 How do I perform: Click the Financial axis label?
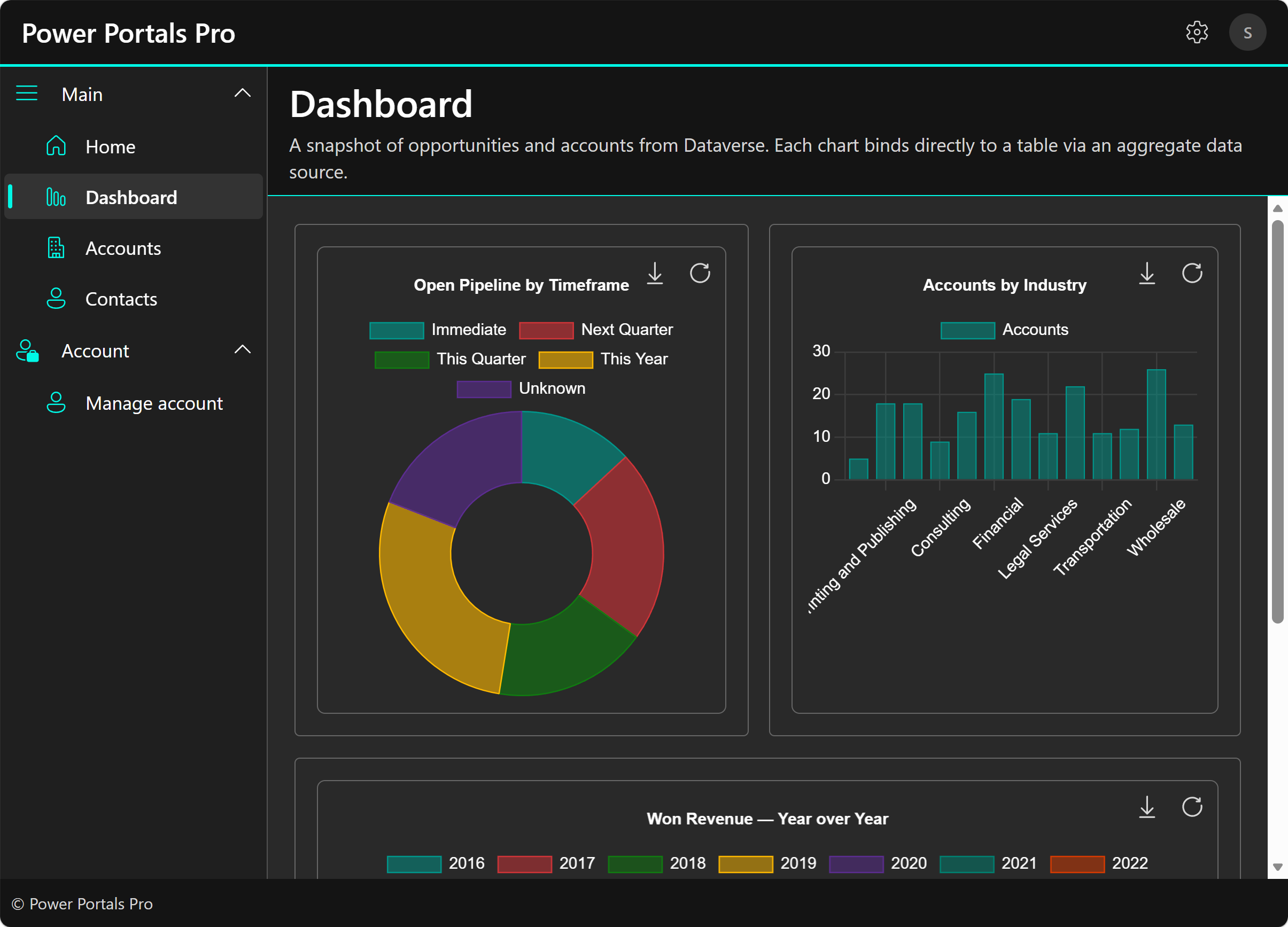997,523
